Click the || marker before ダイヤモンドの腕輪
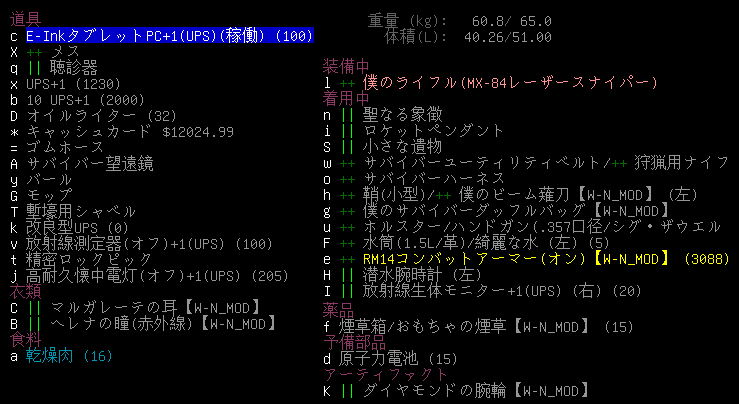Image resolution: width=739 pixels, height=404 pixels. 348,389
